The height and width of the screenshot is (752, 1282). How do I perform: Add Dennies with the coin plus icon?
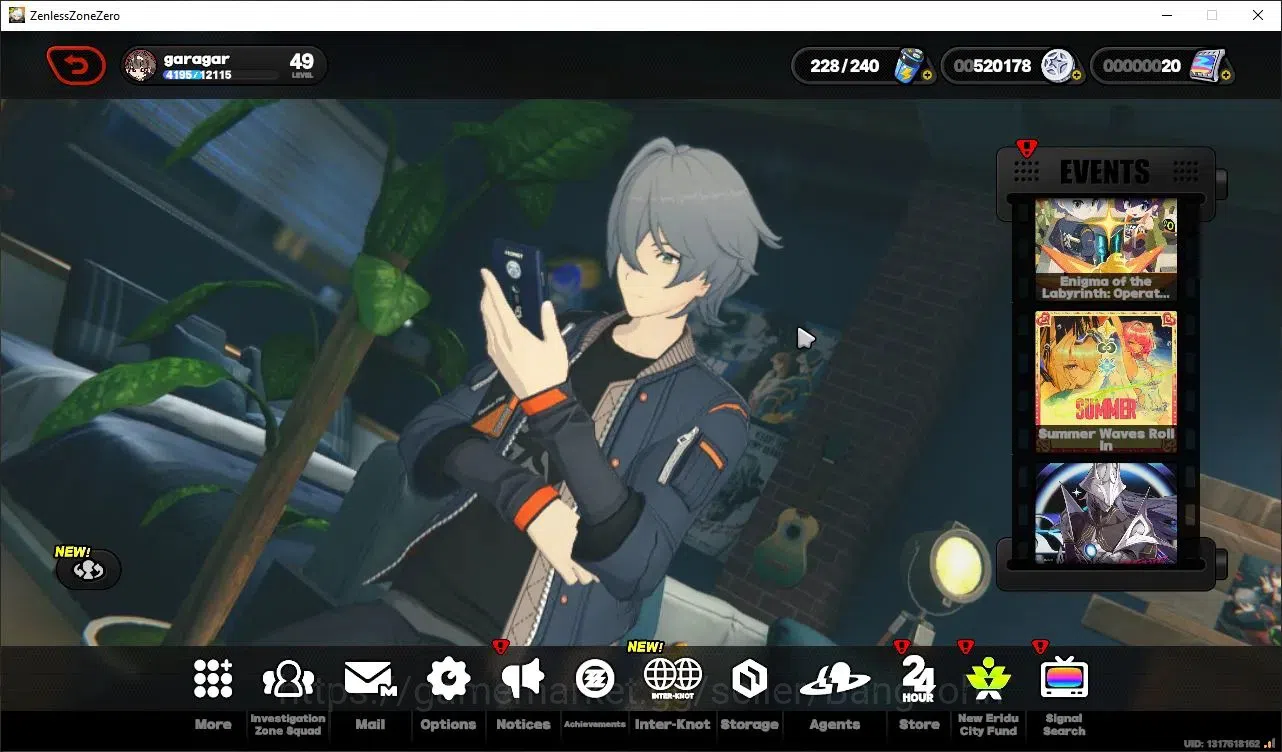coord(1076,75)
